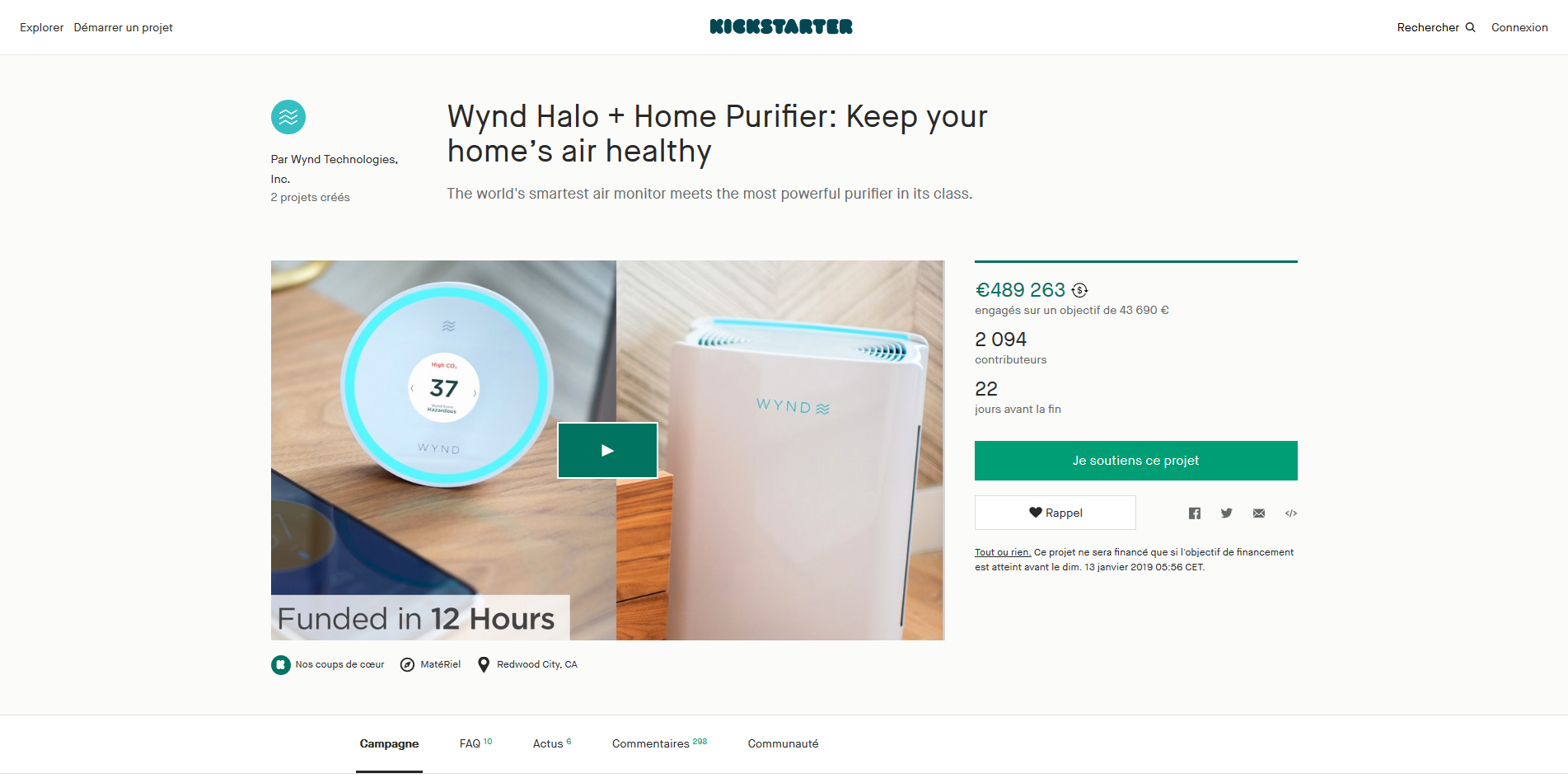
Task: Click Je soutiens ce projet button
Action: [x=1135, y=461]
